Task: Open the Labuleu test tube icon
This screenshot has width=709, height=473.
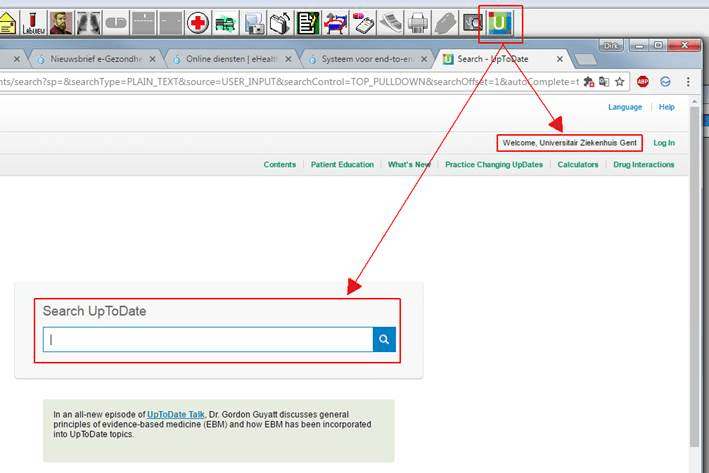Action: click(34, 23)
